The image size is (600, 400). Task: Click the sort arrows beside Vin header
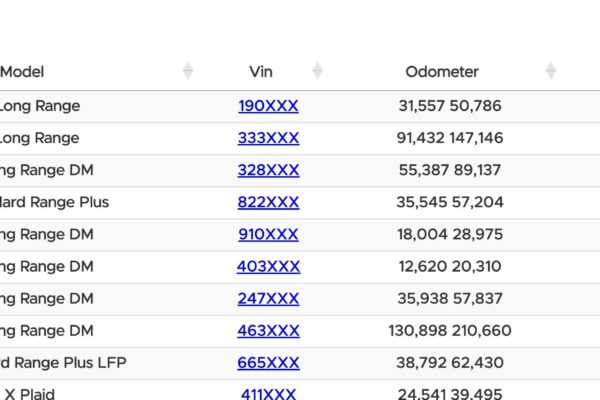317,72
